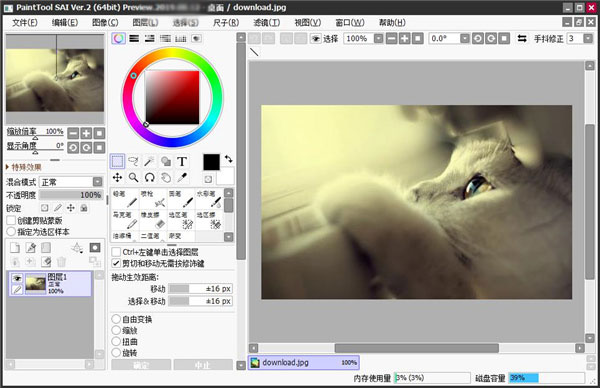This screenshot has height=388, width=600.
Task: Swap foreground and background colors
Action: tap(228, 158)
